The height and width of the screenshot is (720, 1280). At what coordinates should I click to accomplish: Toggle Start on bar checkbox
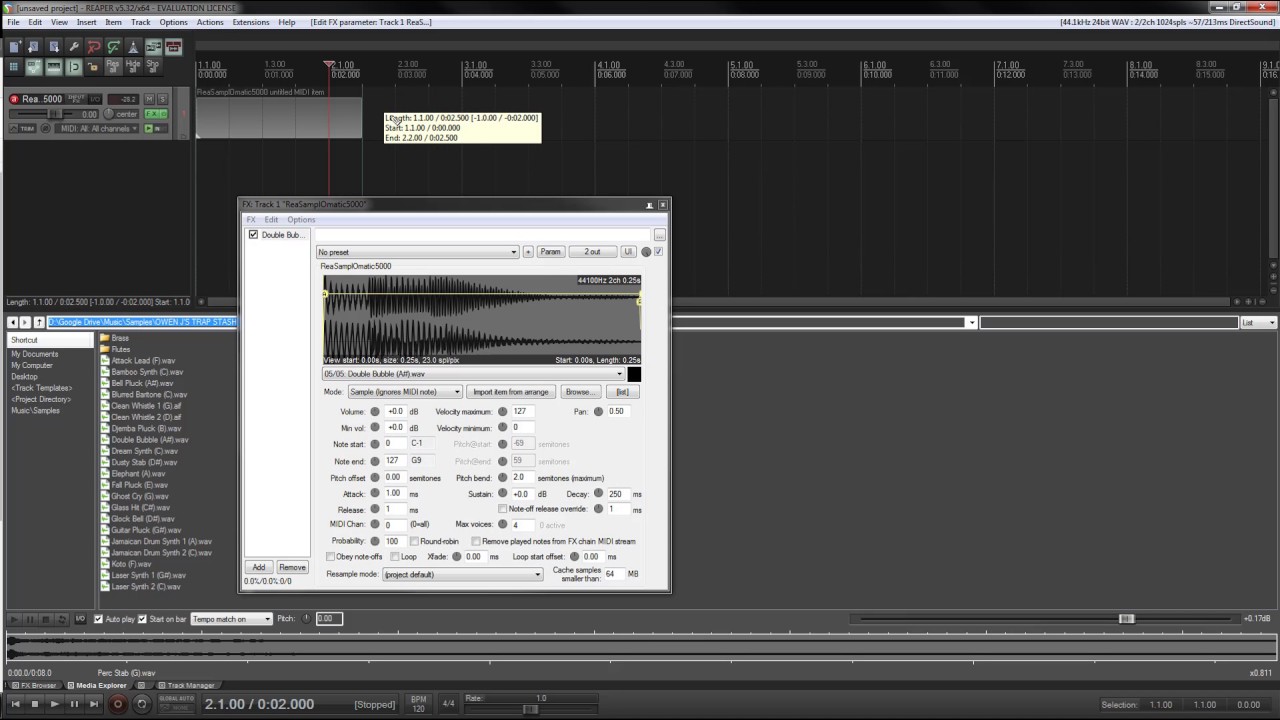point(142,619)
